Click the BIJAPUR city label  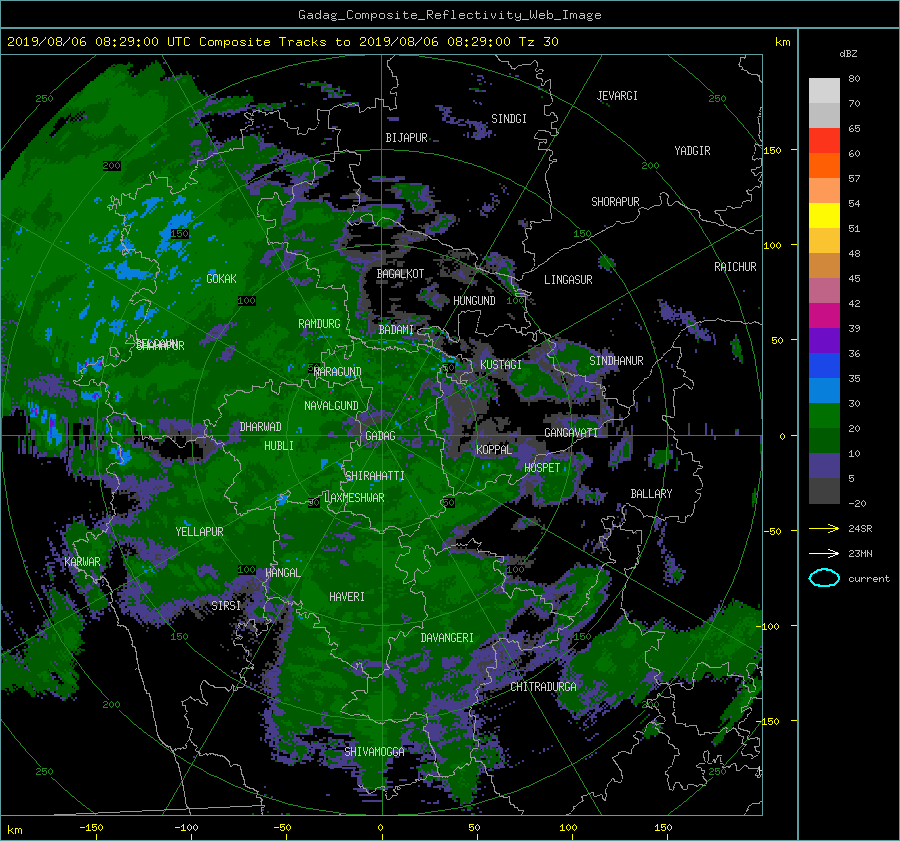[406, 138]
